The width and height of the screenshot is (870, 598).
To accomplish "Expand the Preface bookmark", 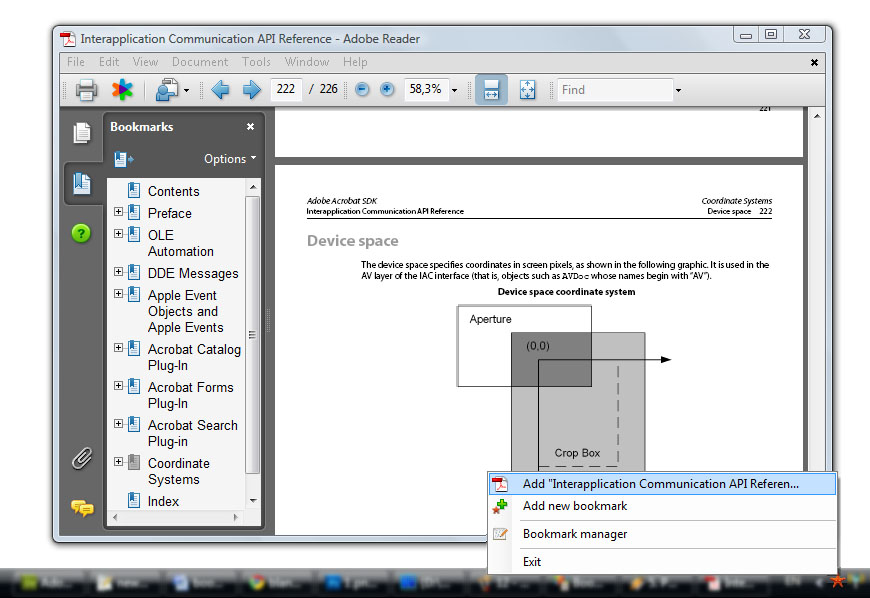I will [118, 211].
